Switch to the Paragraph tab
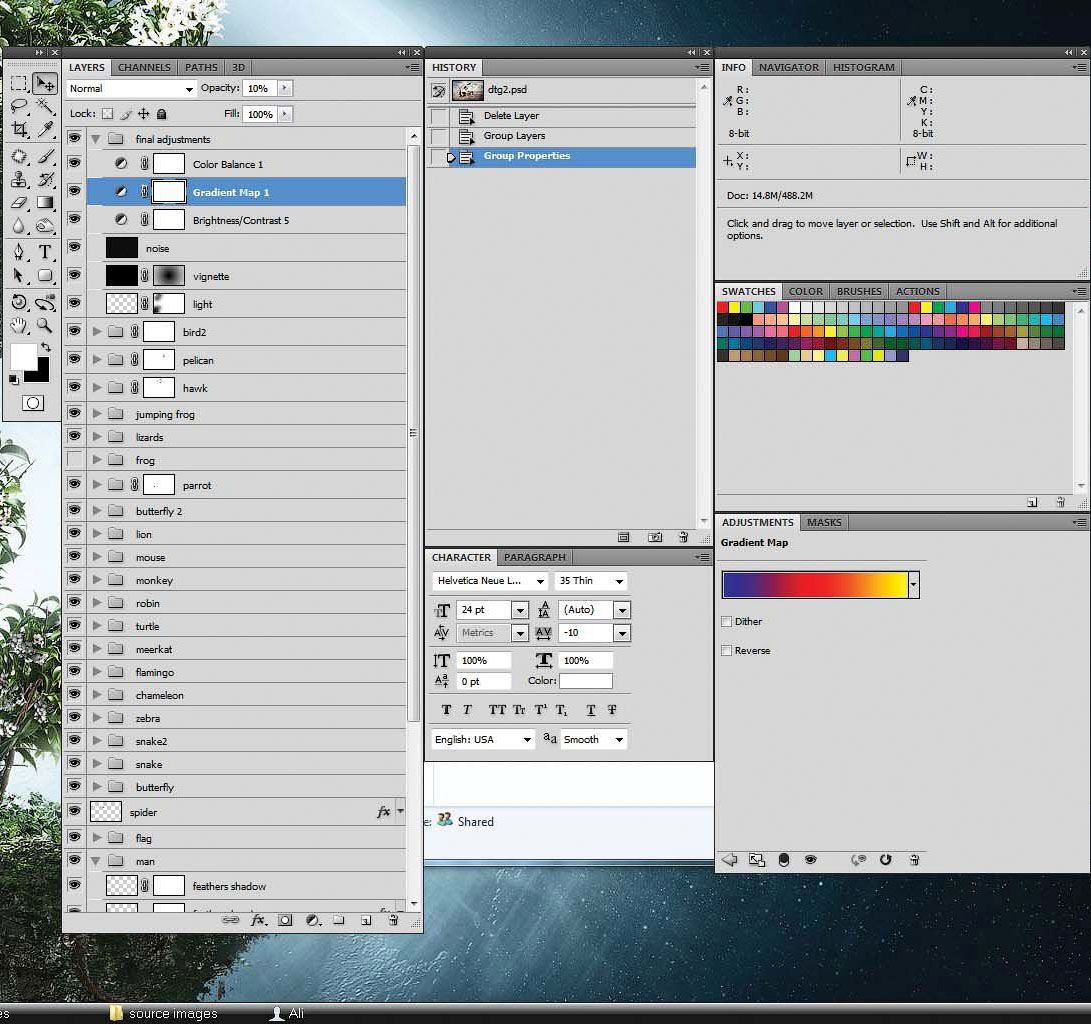 point(534,557)
